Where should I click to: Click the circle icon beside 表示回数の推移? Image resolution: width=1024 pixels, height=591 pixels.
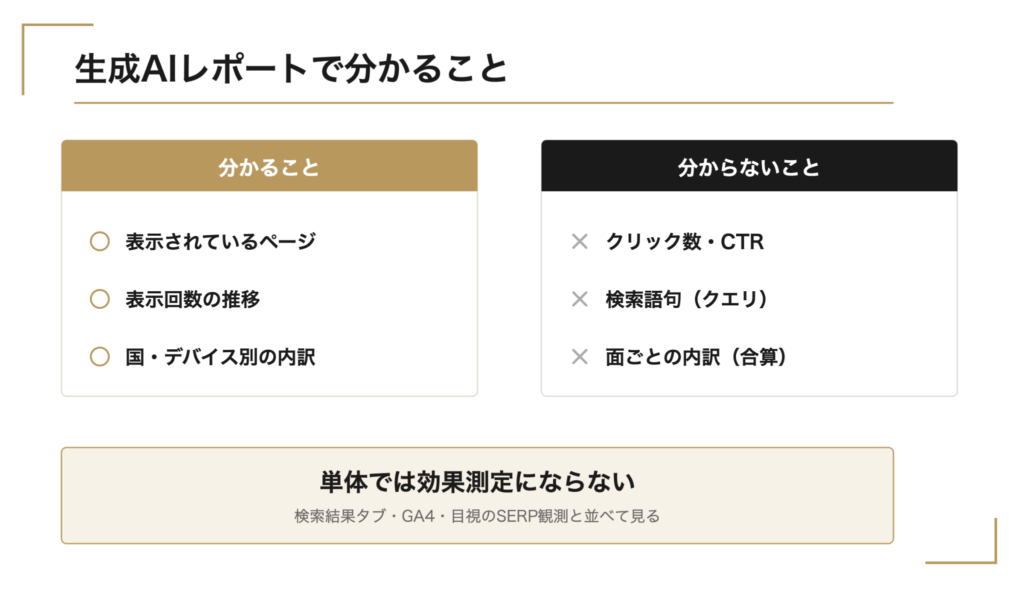(x=100, y=299)
